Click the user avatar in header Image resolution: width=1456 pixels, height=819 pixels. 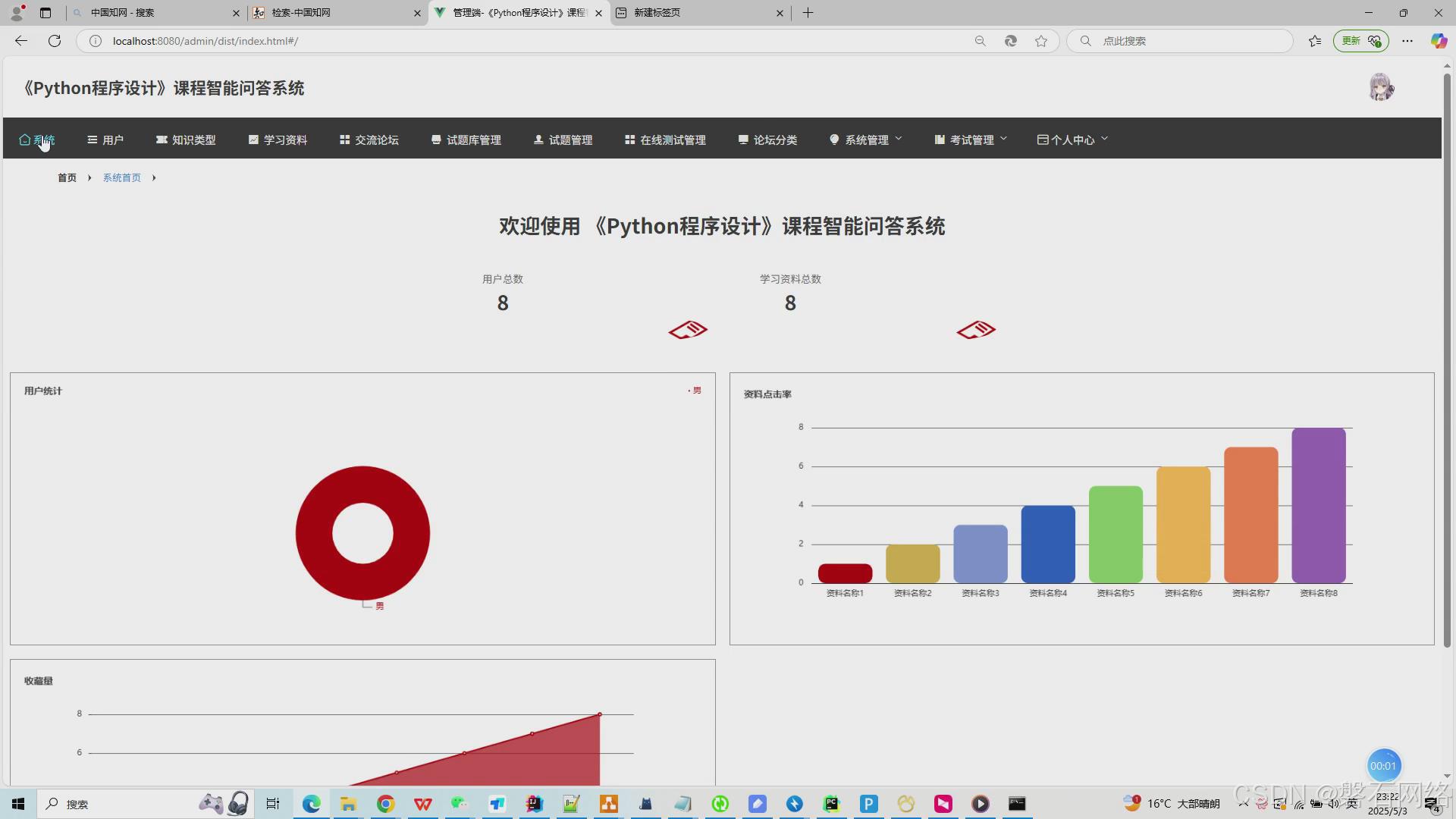(1380, 88)
